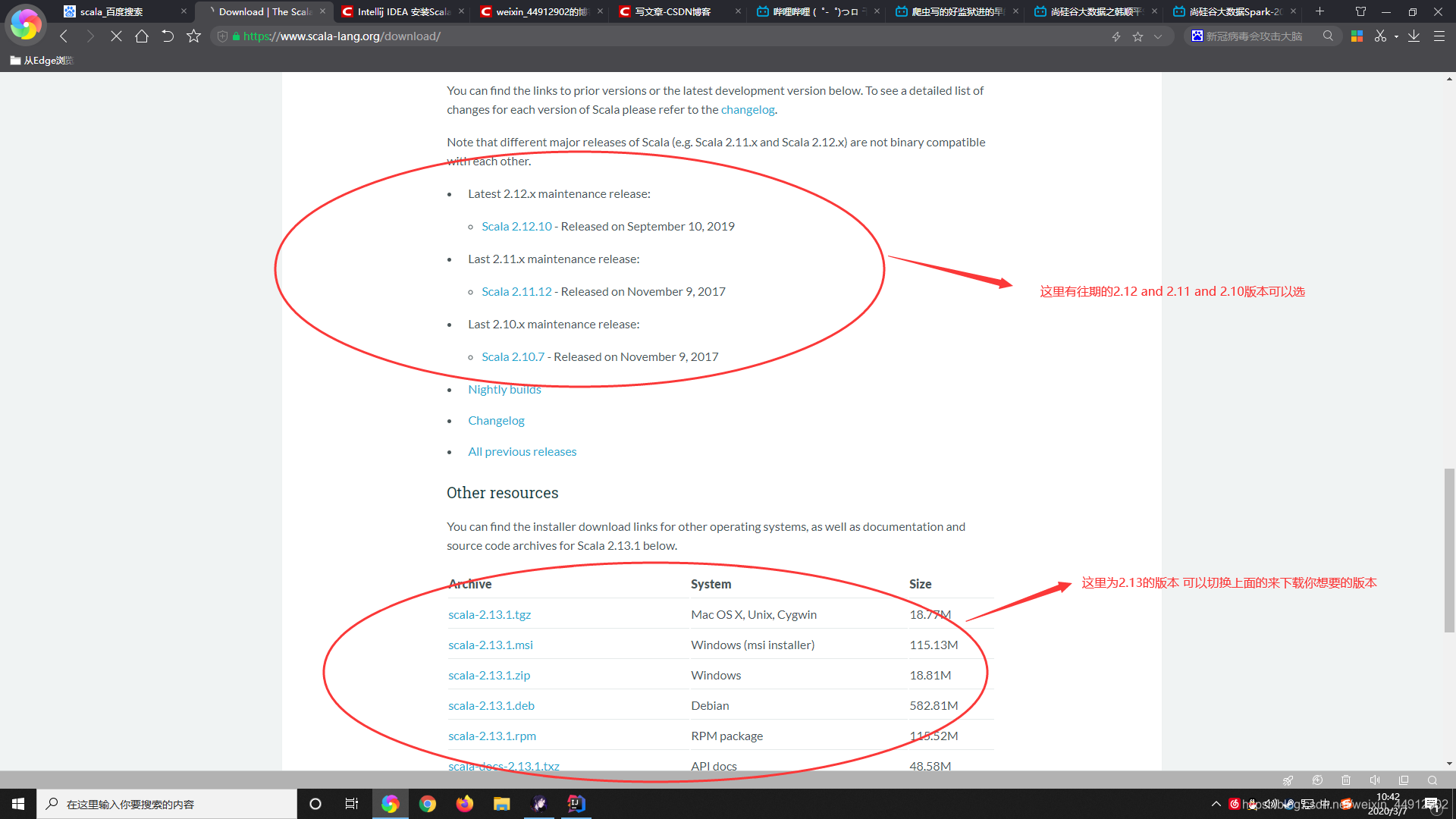Scroll down to see more downloads

click(1450, 764)
